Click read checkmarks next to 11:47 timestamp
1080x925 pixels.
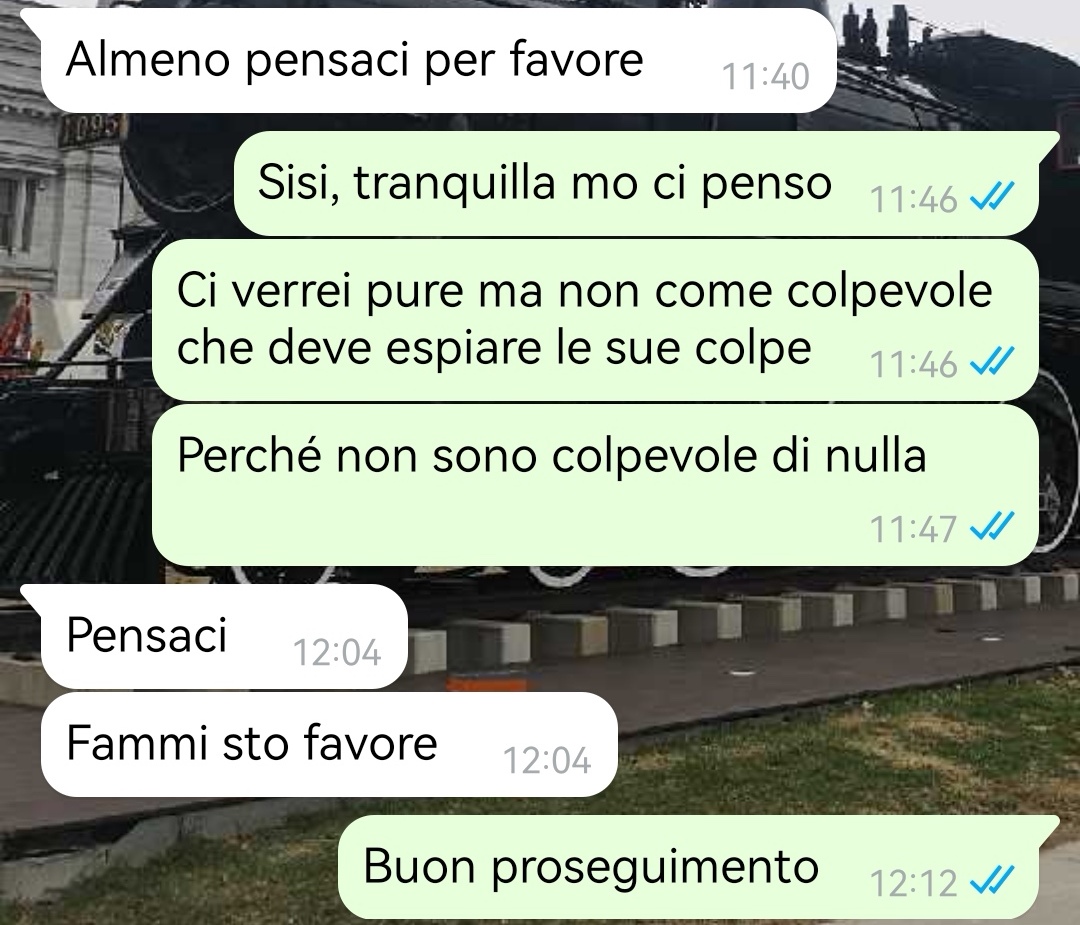tap(991, 527)
